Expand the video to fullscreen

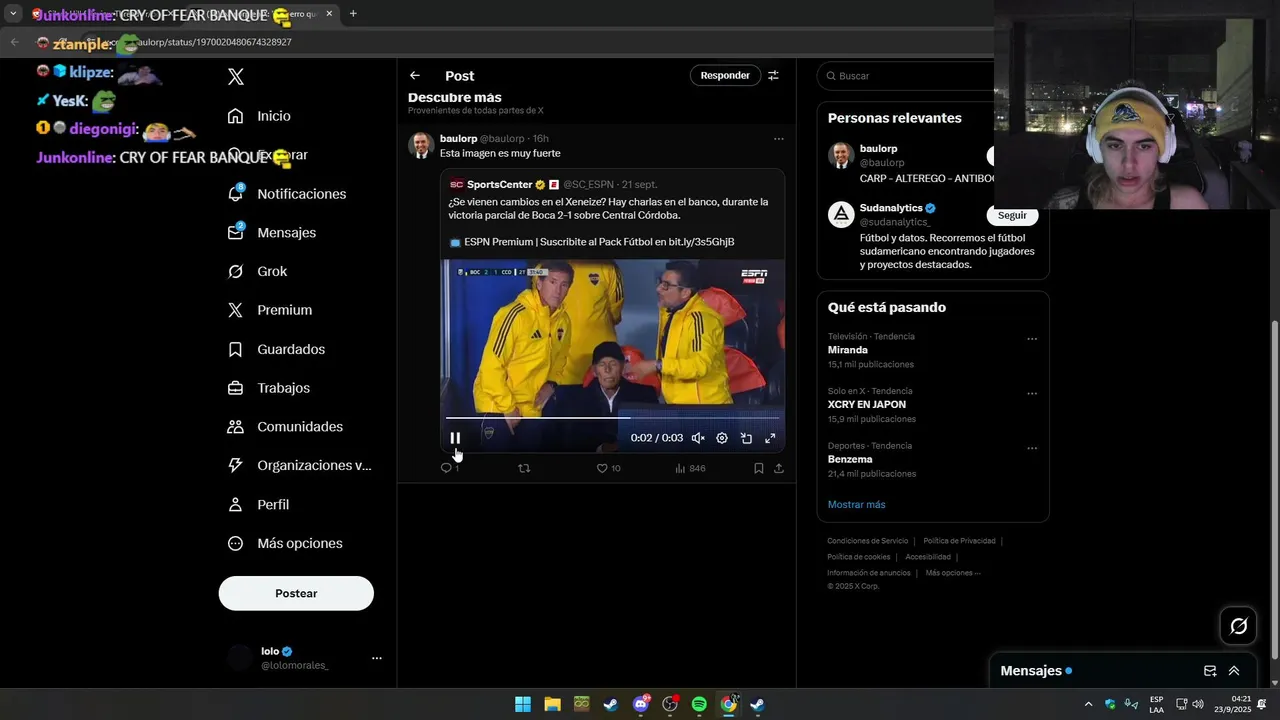point(770,438)
